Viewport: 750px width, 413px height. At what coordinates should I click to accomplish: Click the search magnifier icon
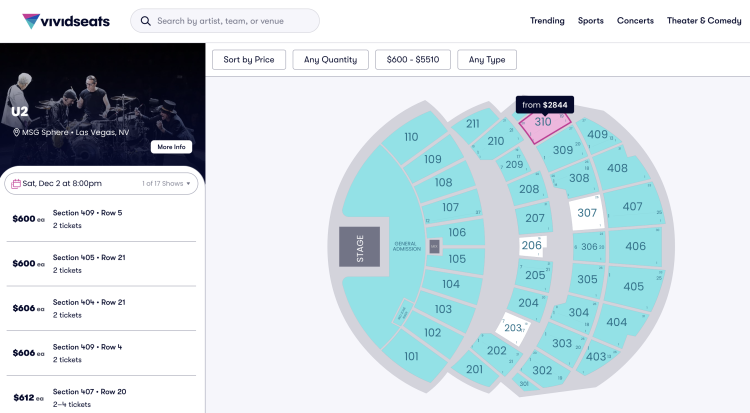pyautogui.click(x=146, y=21)
